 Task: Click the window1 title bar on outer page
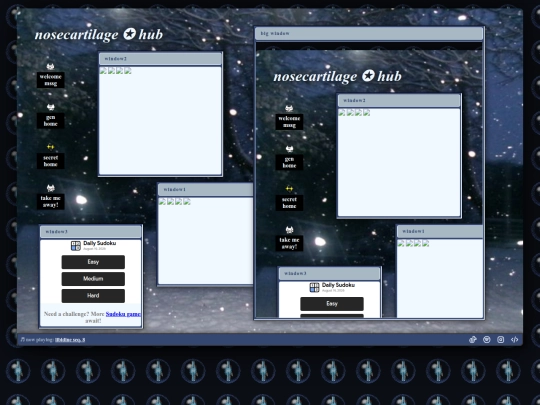[206, 190]
